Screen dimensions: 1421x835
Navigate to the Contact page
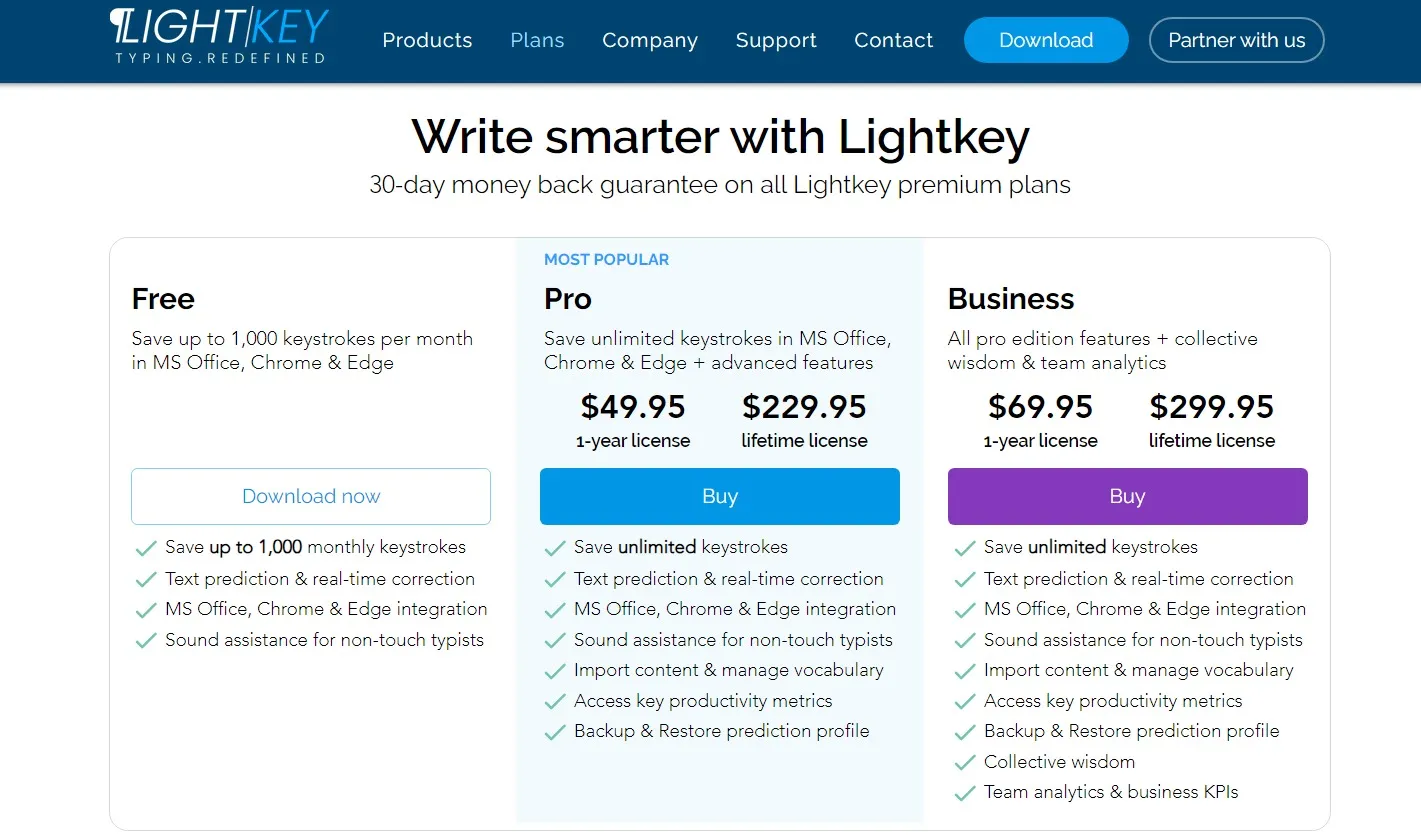893,40
